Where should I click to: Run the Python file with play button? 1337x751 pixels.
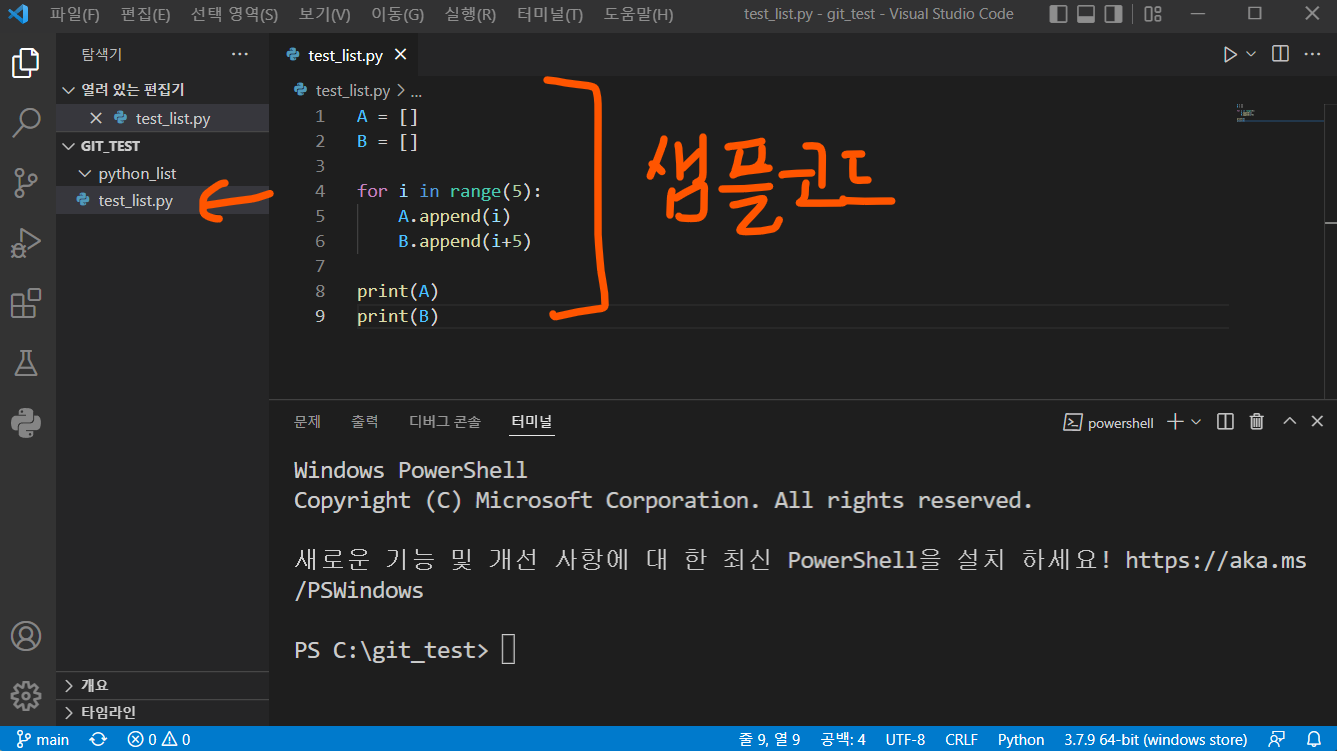[1230, 55]
